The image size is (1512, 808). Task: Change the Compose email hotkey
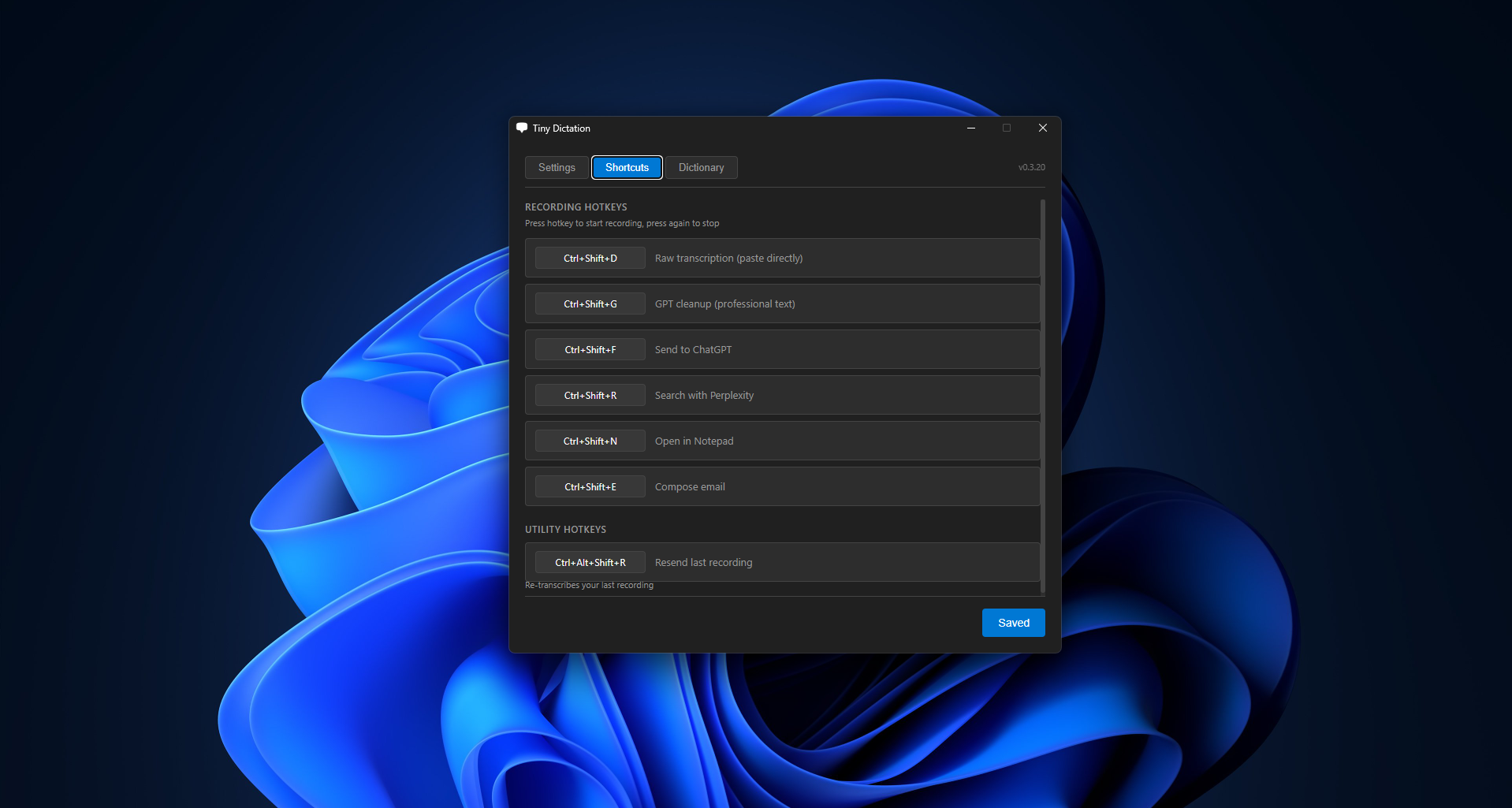coord(589,486)
